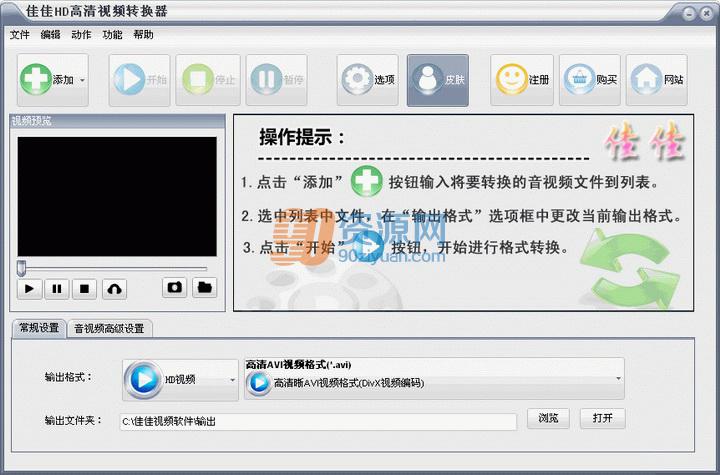Open snapshot folder with the folder icon
This screenshot has height=475, width=720.
click(204, 288)
